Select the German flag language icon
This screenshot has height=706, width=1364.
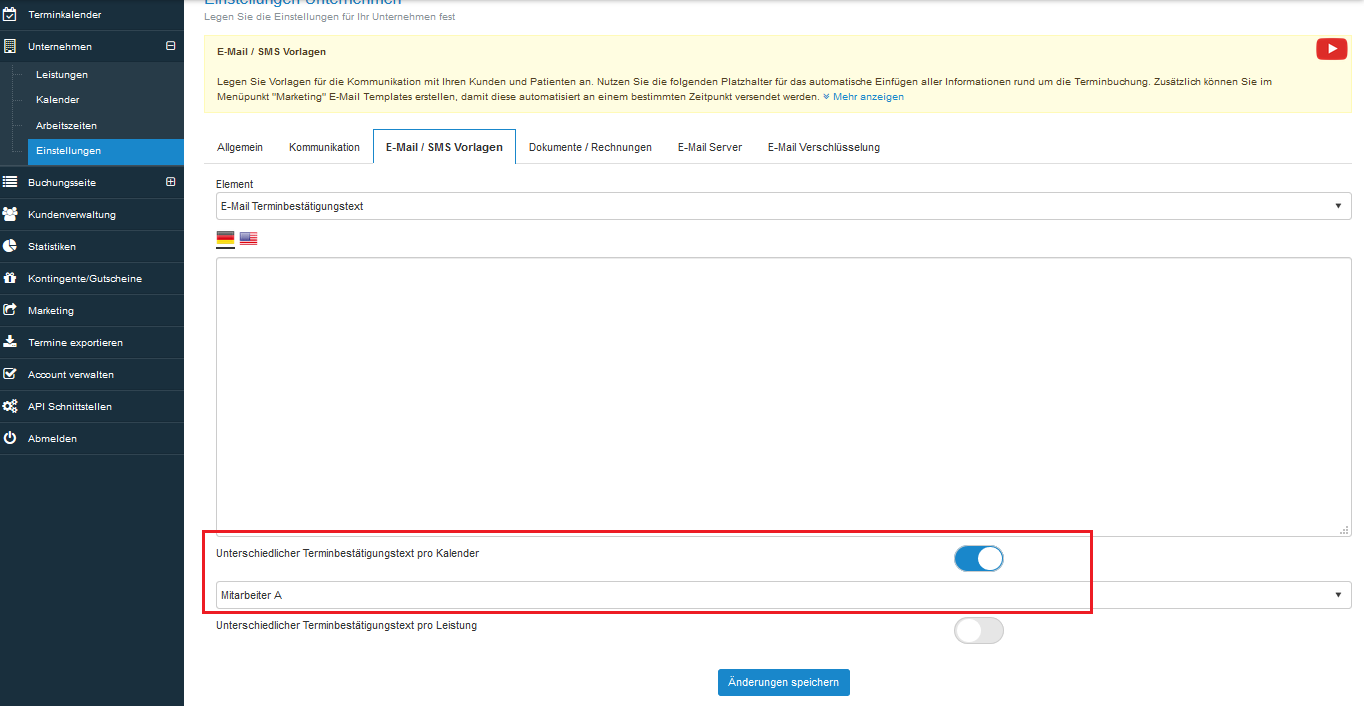226,239
